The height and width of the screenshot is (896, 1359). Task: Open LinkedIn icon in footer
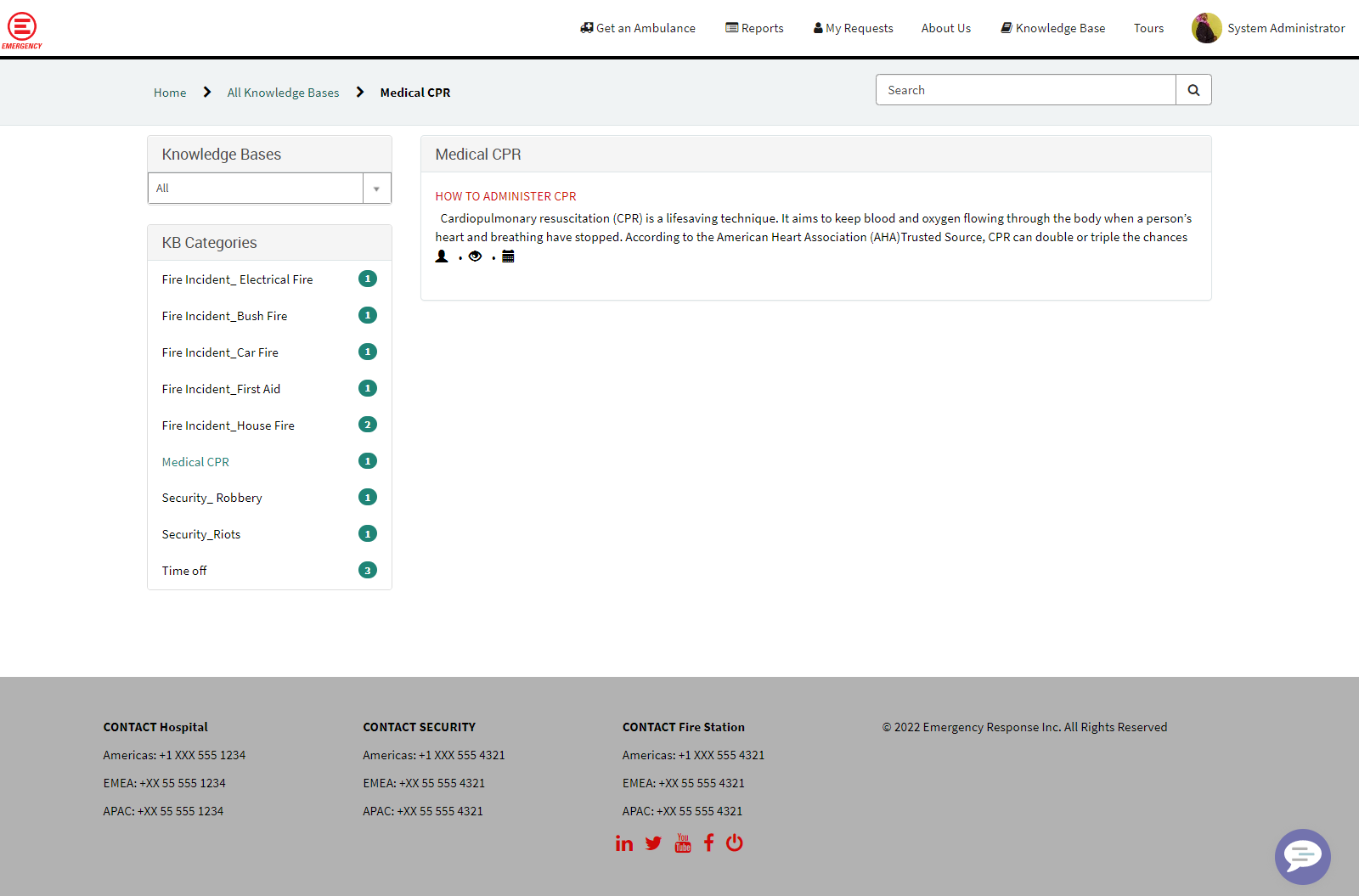tap(624, 843)
